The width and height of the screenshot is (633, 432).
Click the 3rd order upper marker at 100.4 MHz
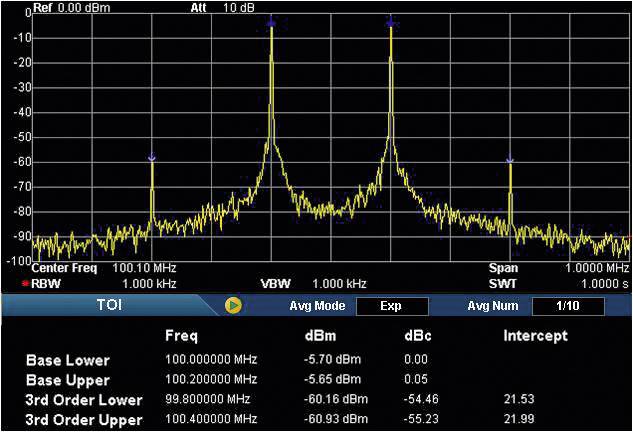coord(509,159)
